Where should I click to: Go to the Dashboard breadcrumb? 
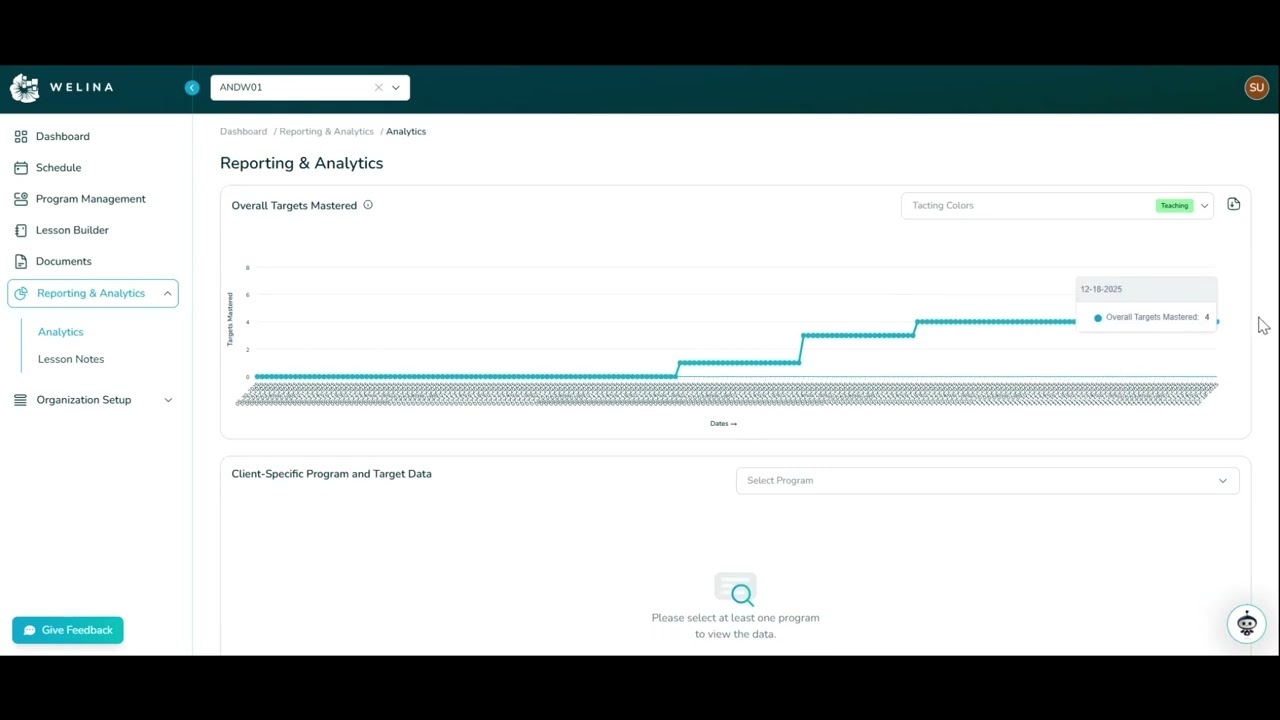(244, 132)
